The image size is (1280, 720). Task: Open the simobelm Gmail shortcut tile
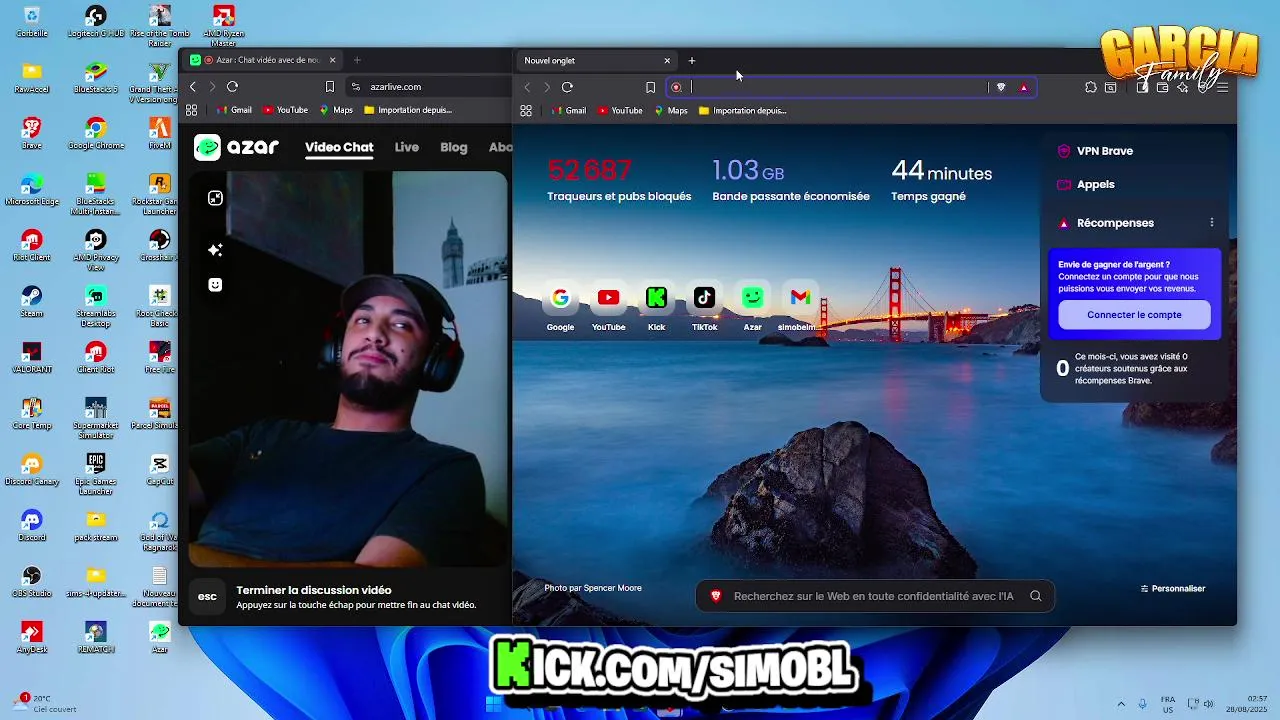[x=799, y=307]
